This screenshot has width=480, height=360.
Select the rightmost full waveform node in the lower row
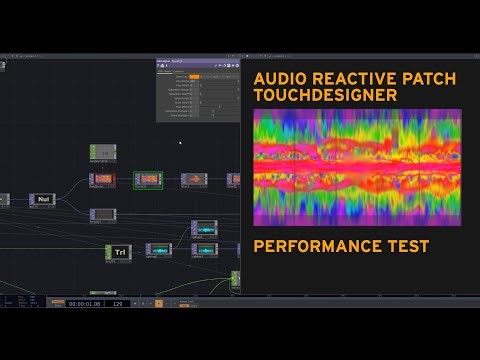[205, 249]
